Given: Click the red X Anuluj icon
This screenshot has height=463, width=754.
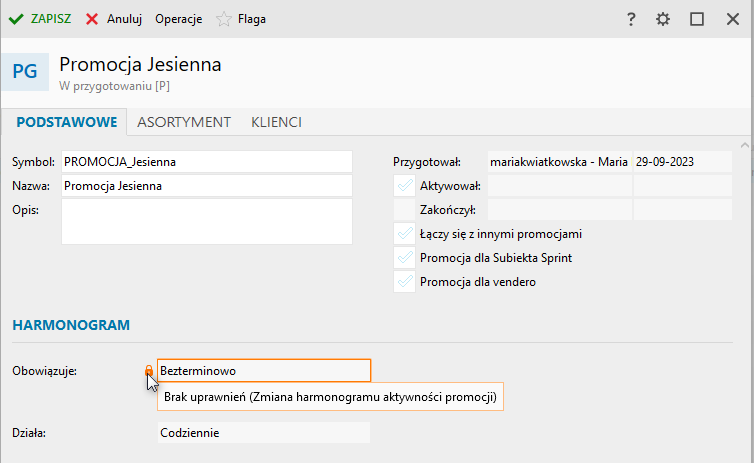Looking at the screenshot, I should tap(92, 19).
